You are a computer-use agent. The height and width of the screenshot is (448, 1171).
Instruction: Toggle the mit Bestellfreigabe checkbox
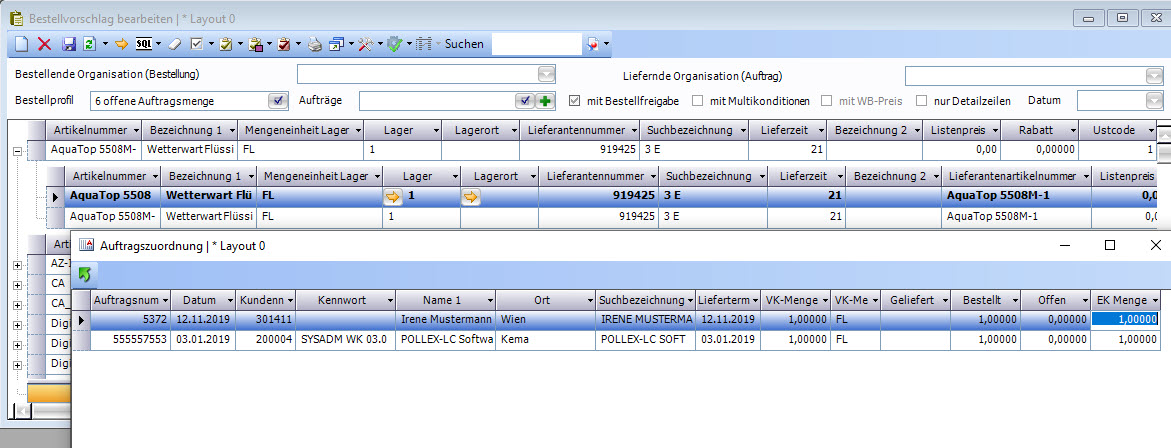point(574,100)
